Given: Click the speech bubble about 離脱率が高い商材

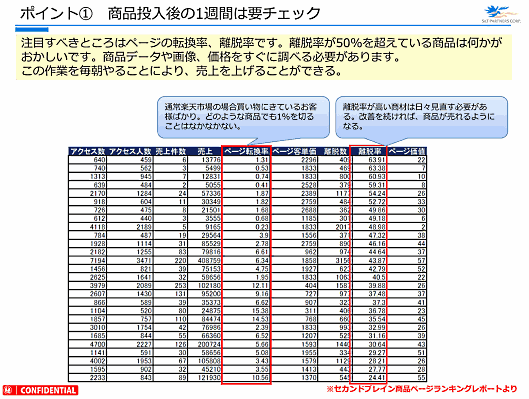Looking at the screenshot, I should pyautogui.click(x=421, y=117).
